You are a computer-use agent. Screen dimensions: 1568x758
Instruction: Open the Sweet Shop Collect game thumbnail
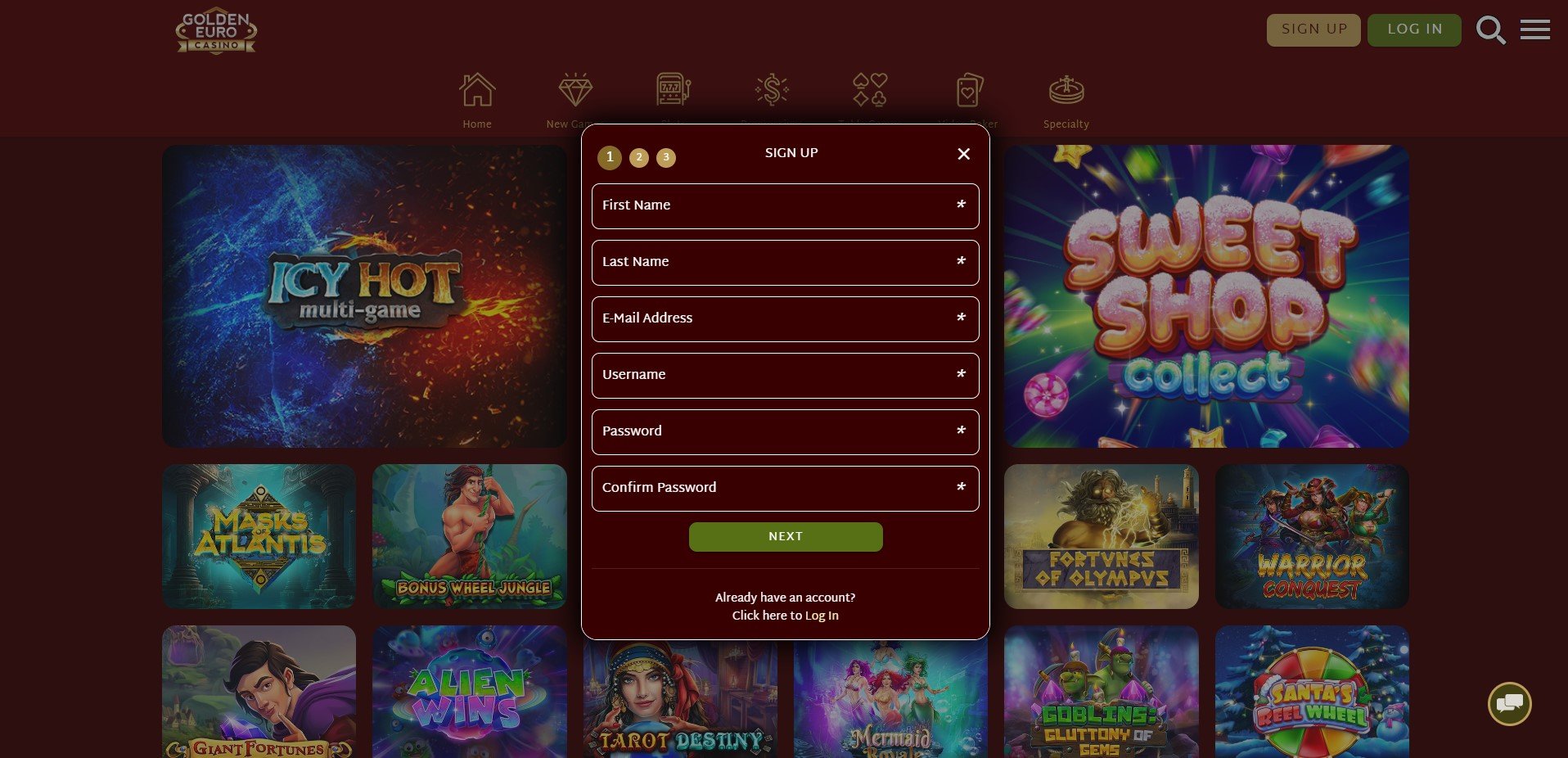point(1206,296)
